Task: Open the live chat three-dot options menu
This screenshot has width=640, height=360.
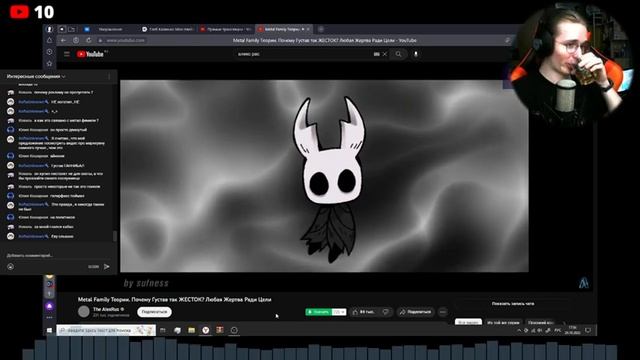Action: point(109,76)
